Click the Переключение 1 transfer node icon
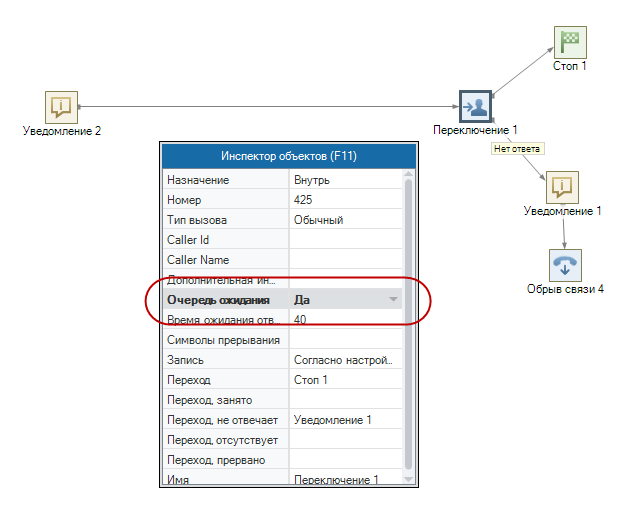Screen dimensions: 638x508 click(x=475, y=106)
